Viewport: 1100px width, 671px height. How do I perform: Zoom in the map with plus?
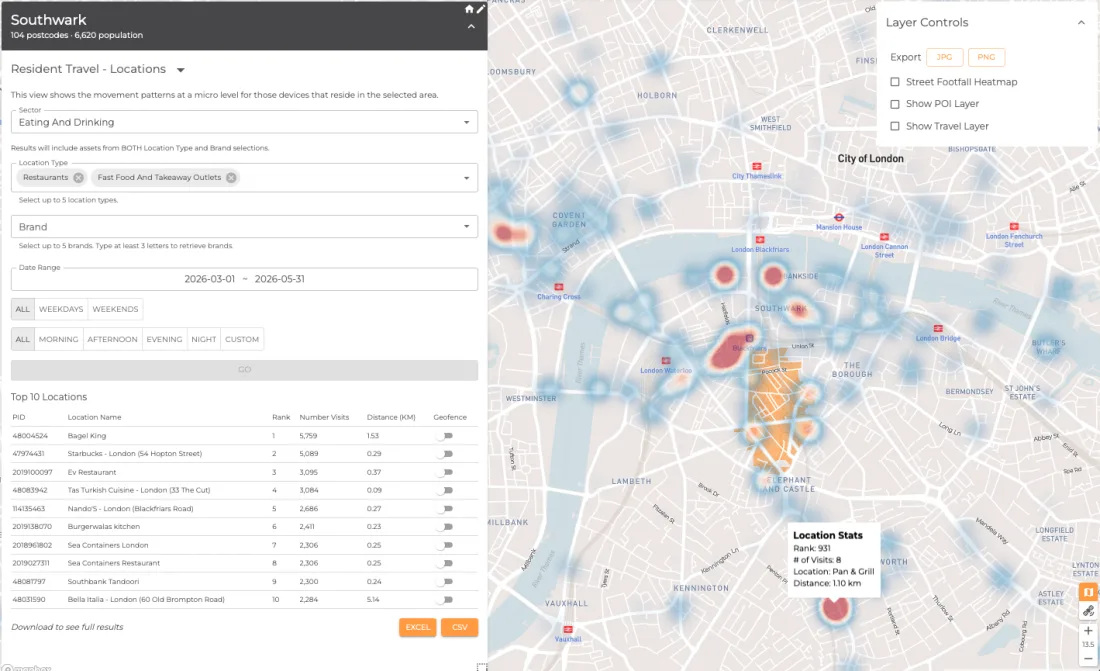[x=1088, y=630]
